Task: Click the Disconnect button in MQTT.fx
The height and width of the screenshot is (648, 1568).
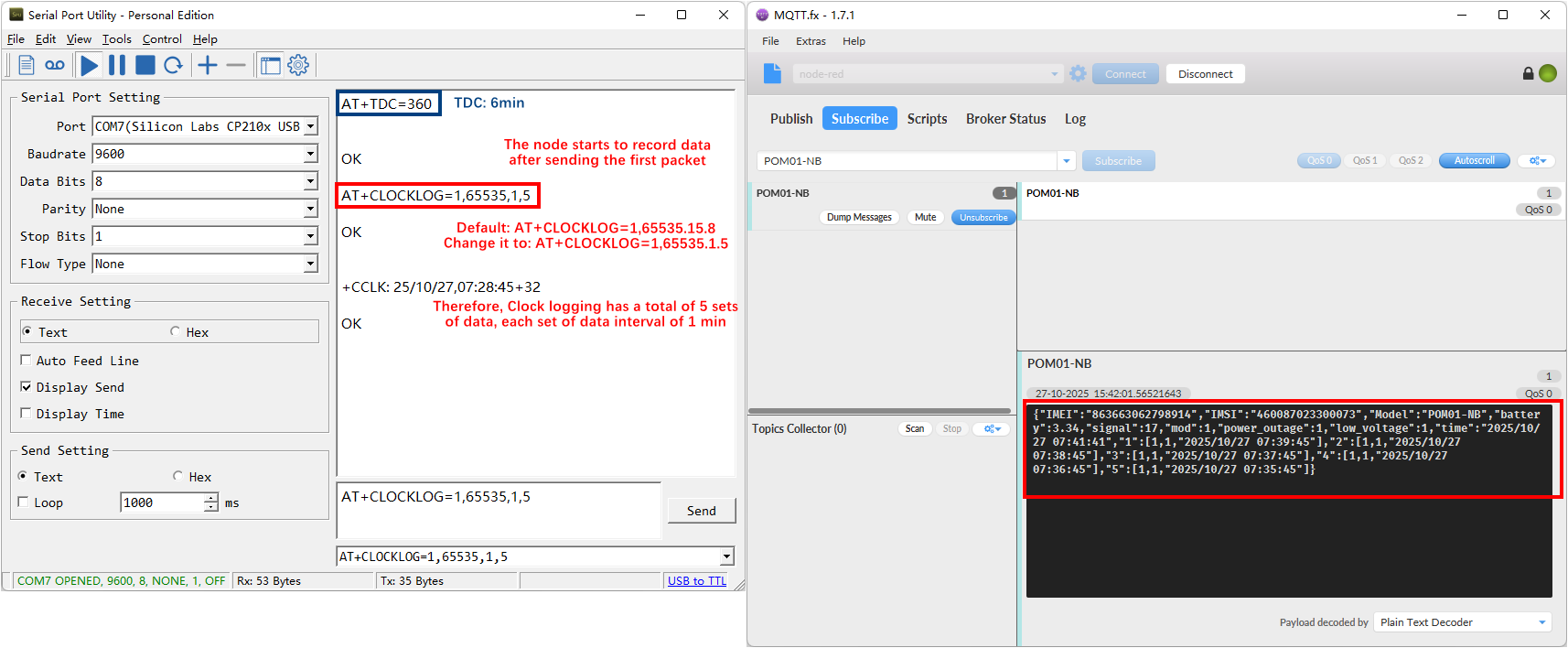Action: [x=1205, y=74]
